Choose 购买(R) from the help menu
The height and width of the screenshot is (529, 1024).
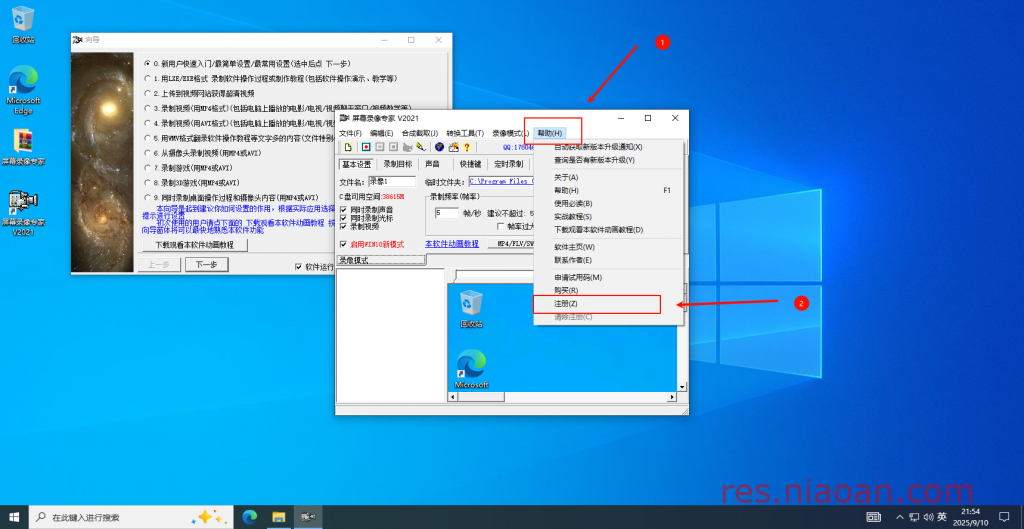tap(609, 291)
